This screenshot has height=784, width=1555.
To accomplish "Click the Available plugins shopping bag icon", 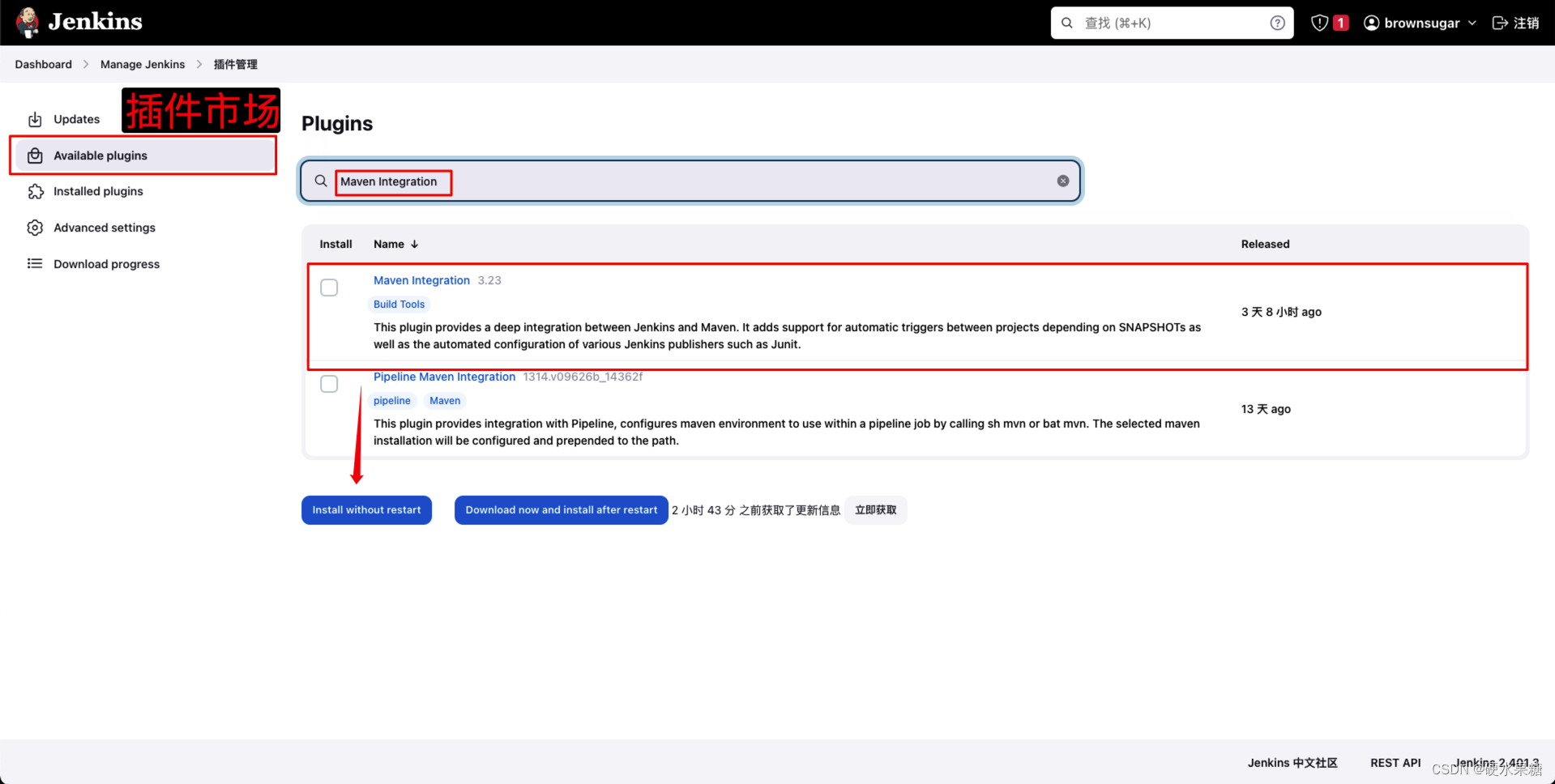I will pyautogui.click(x=35, y=156).
